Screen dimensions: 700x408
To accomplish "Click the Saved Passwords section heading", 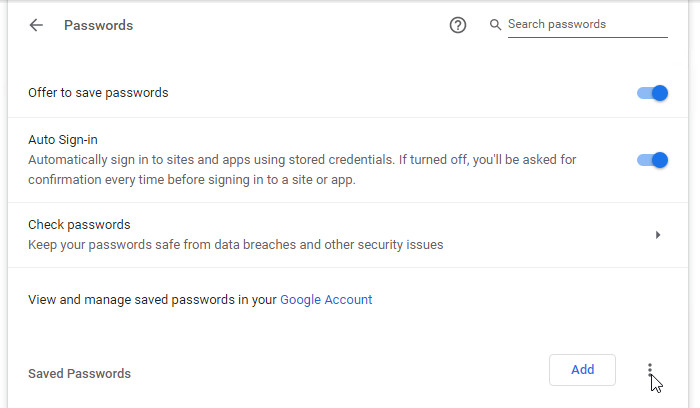I will pyautogui.click(x=79, y=374).
